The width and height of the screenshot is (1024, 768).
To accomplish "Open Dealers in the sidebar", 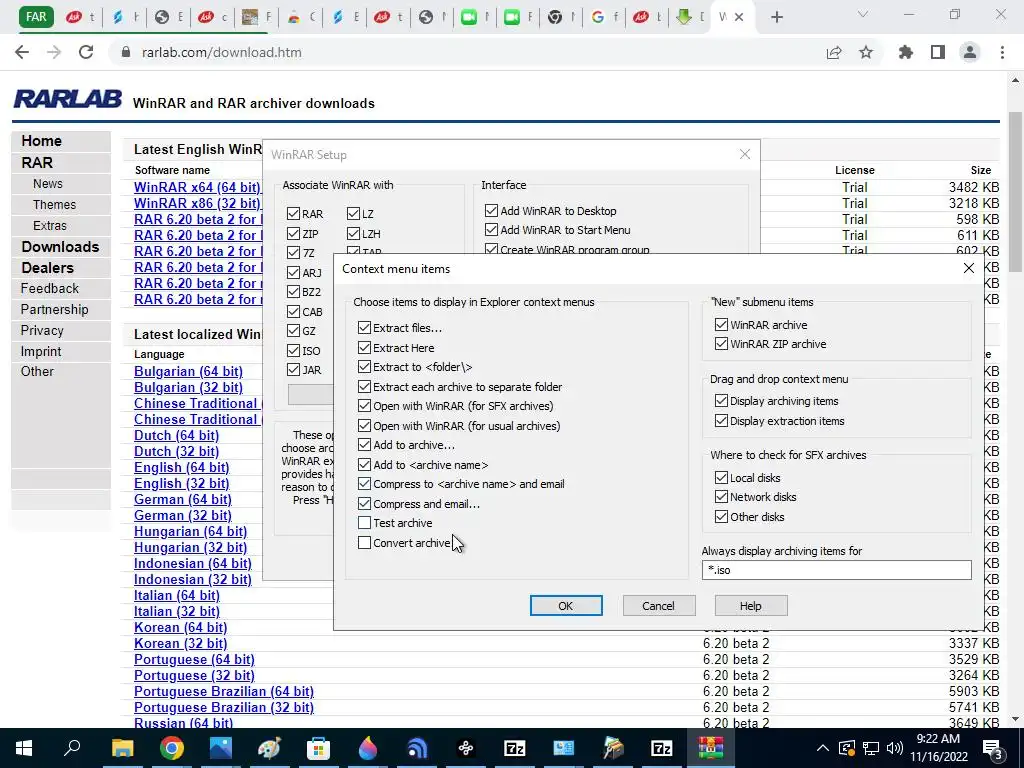I will (x=47, y=267).
